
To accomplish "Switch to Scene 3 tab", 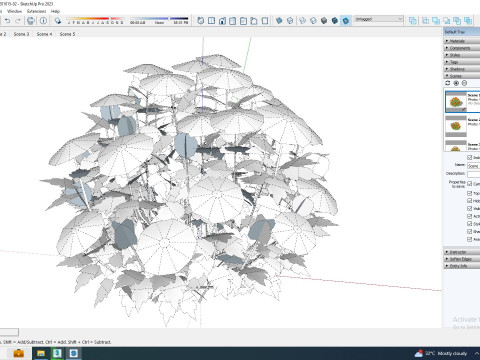I will coord(21,34).
